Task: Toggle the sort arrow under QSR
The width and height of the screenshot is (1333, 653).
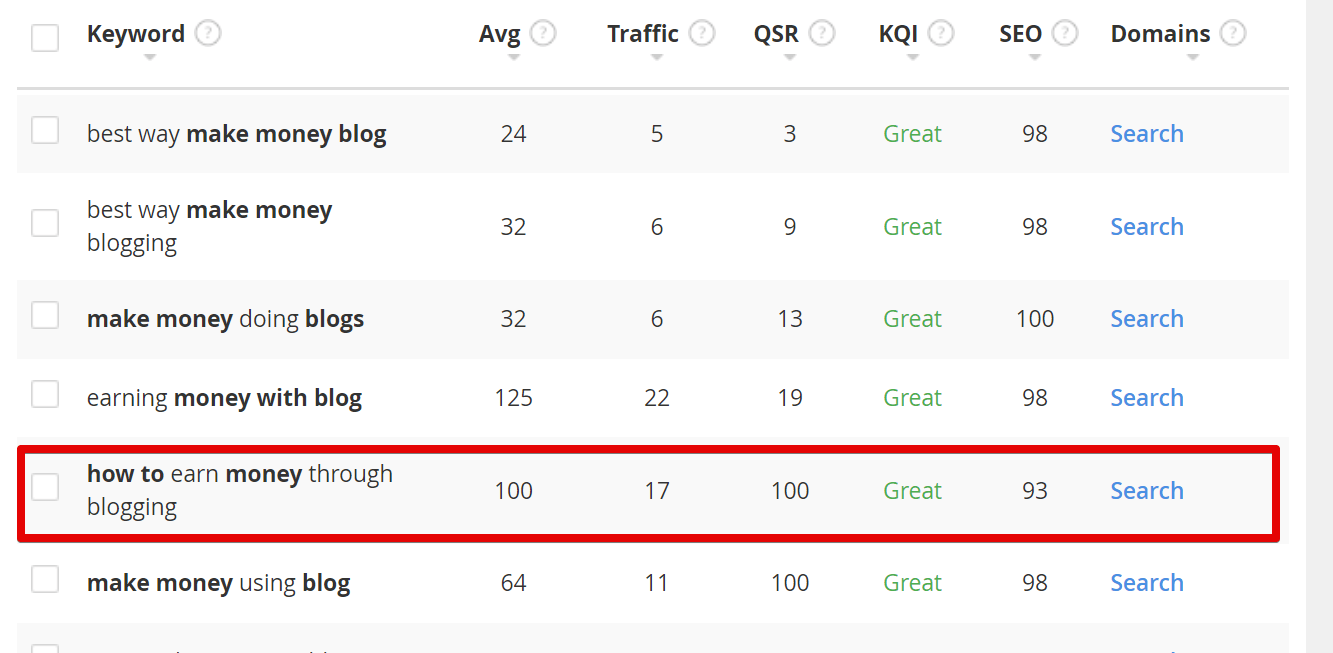Action: click(x=790, y=58)
